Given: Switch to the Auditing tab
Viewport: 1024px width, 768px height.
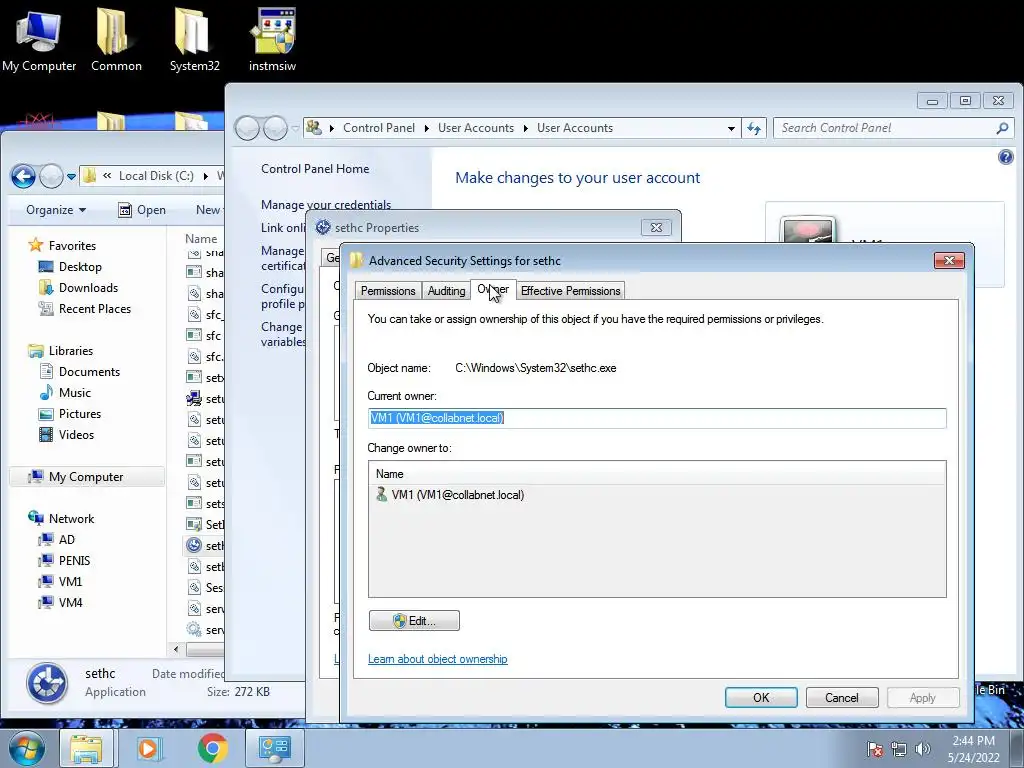Looking at the screenshot, I should pyautogui.click(x=446, y=291).
